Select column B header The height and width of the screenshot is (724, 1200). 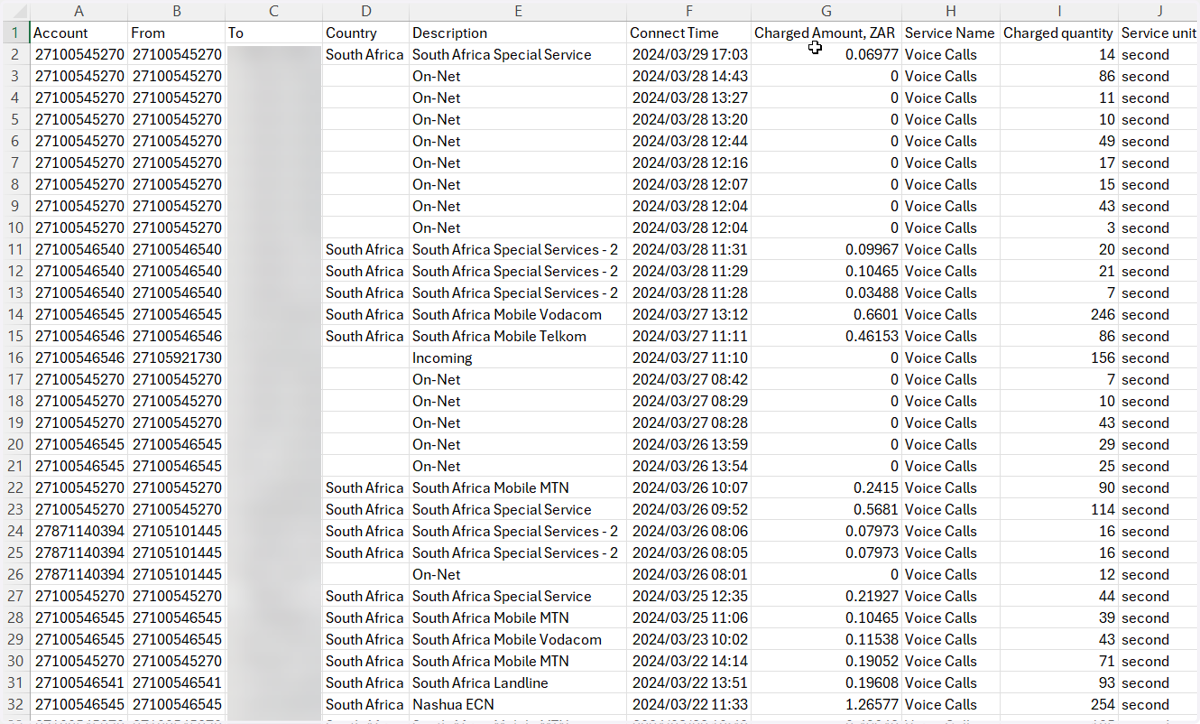[176, 10]
